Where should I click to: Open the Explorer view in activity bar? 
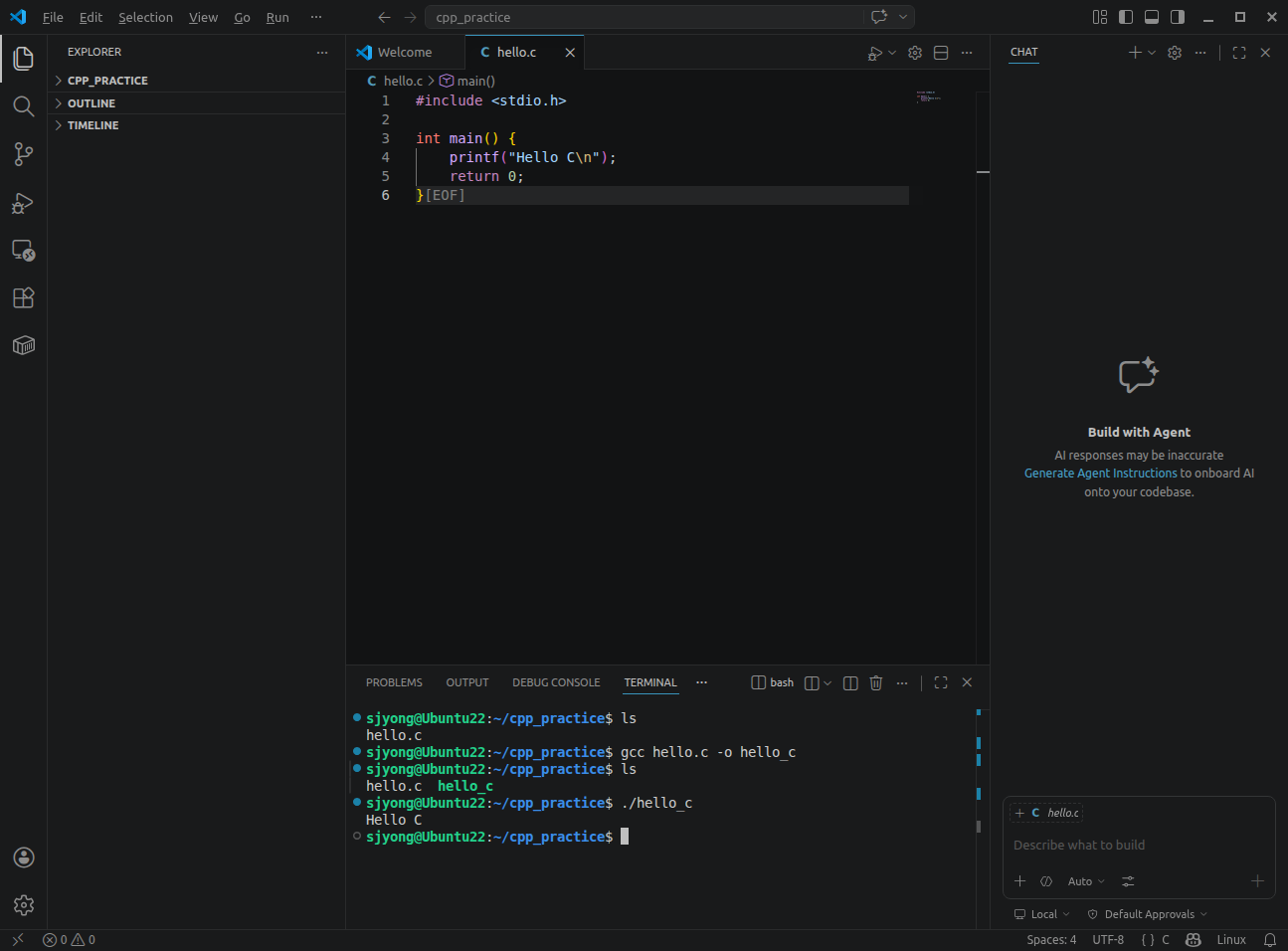[24, 59]
